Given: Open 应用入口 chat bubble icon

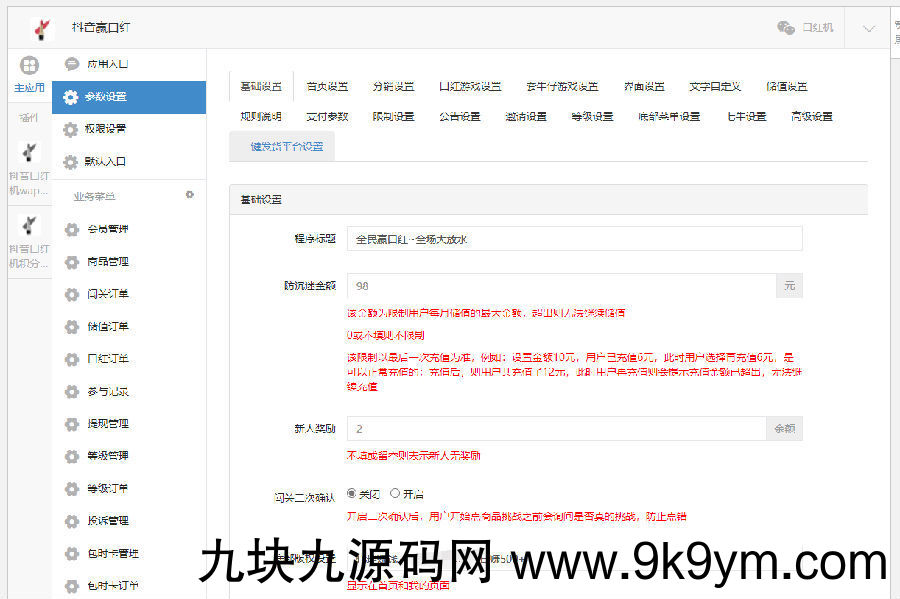Looking at the screenshot, I should click(71, 64).
